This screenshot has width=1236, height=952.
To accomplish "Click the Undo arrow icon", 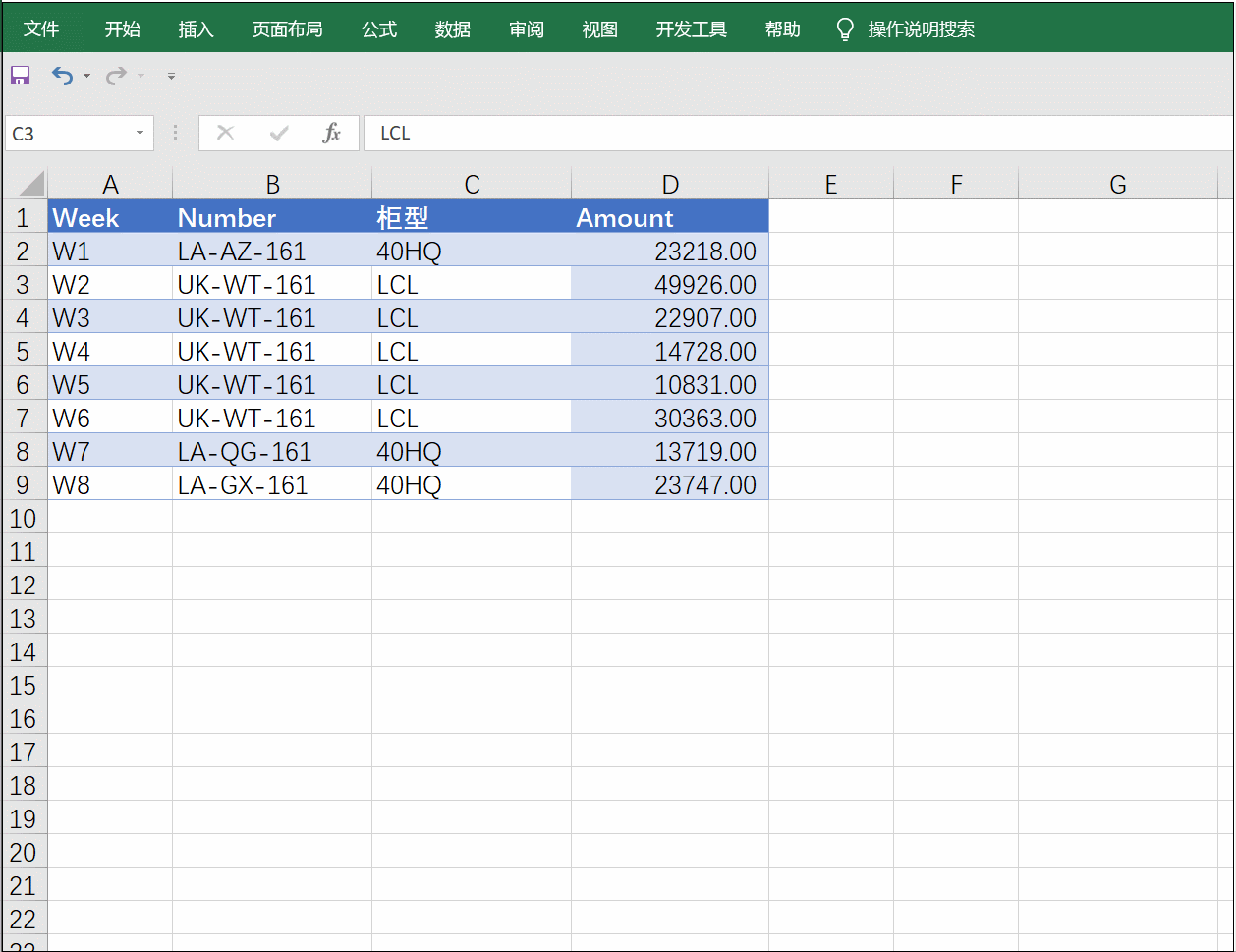I will point(62,76).
